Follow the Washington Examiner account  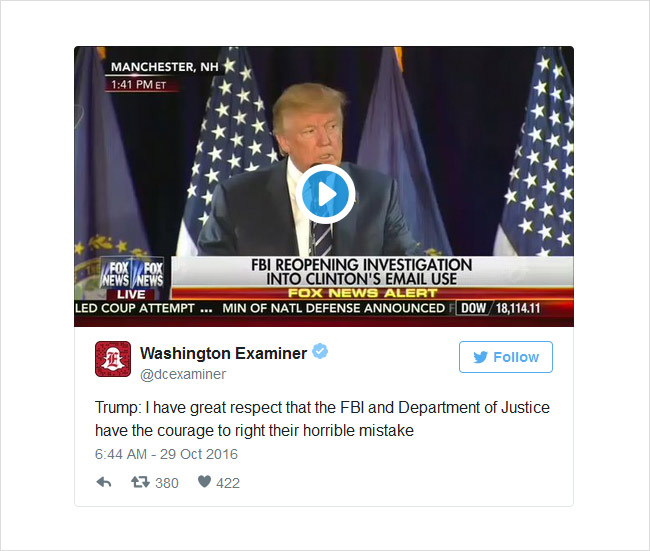[x=506, y=357]
